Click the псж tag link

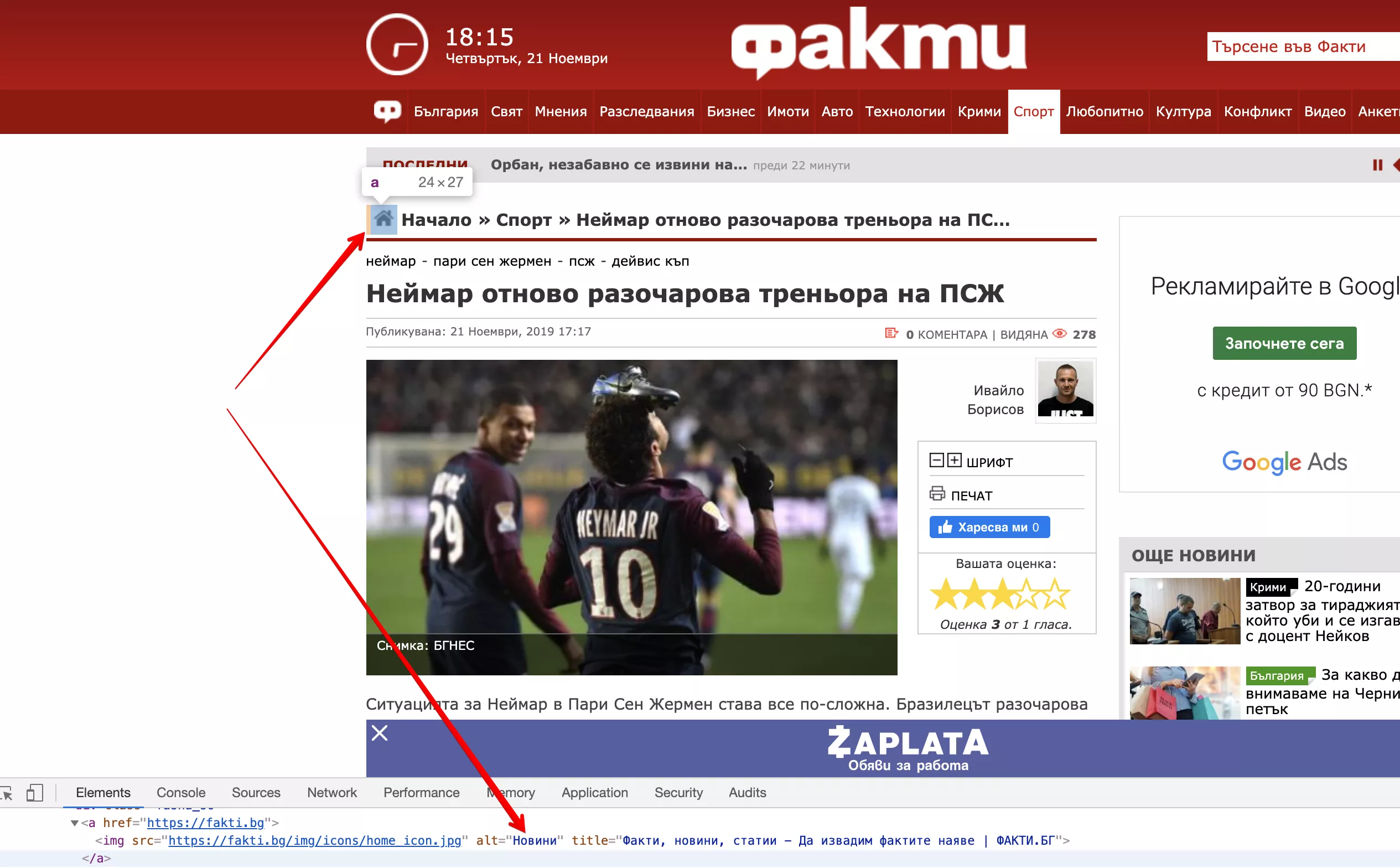(581, 261)
